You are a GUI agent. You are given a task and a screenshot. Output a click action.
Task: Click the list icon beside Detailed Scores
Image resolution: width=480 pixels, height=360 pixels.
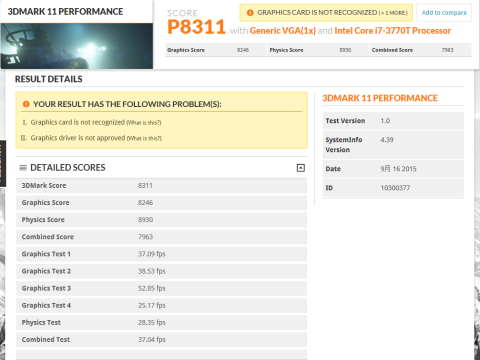23,168
